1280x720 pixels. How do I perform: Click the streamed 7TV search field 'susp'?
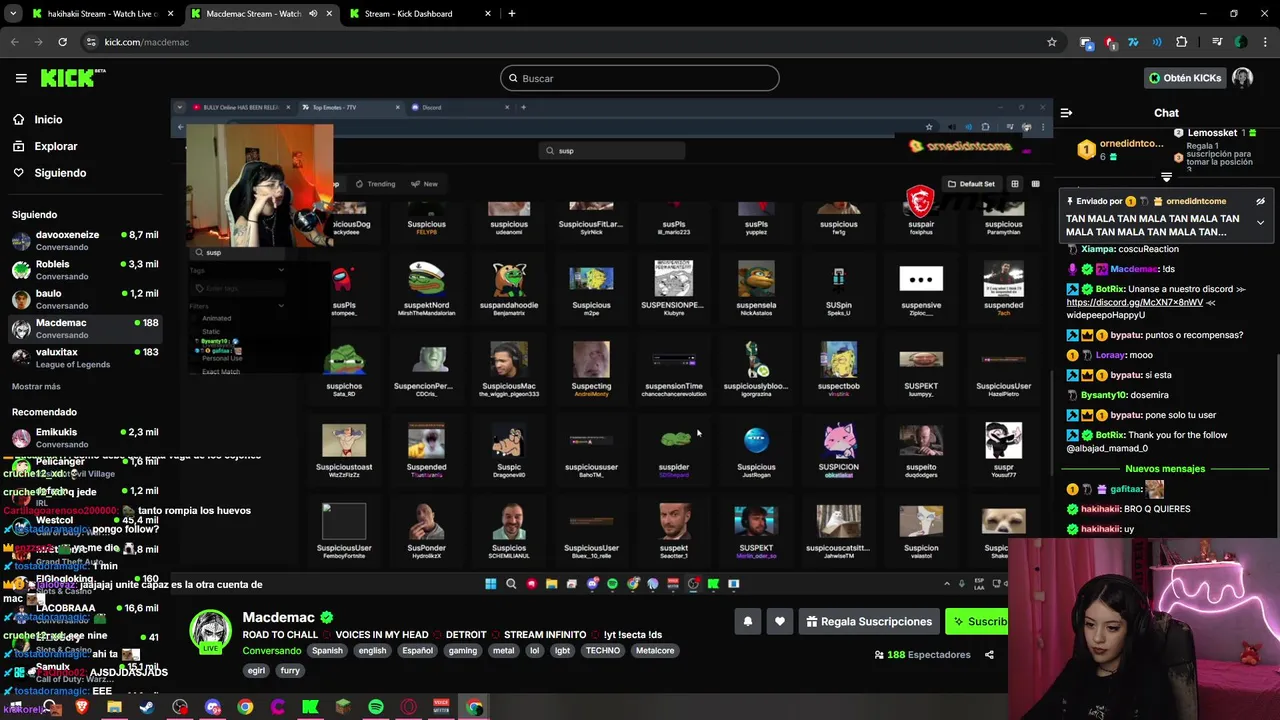coord(612,151)
